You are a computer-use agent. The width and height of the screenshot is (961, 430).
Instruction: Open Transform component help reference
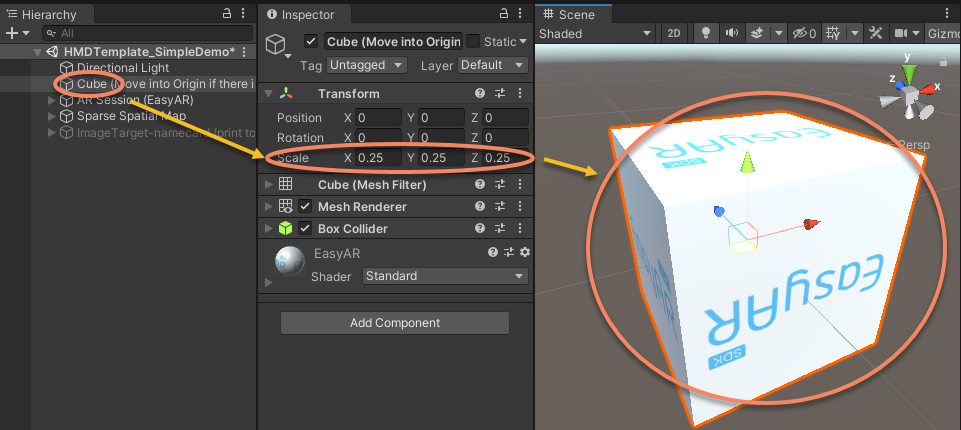[480, 93]
